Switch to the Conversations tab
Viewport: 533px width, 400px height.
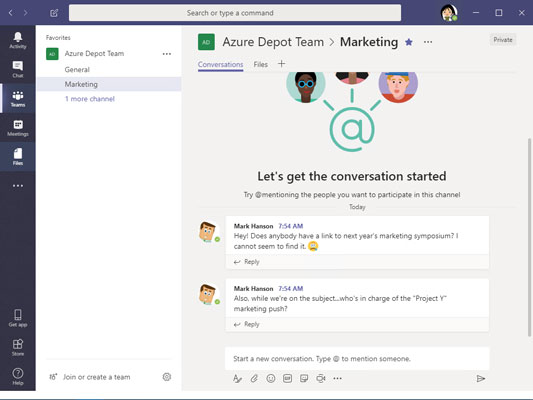coord(220,64)
